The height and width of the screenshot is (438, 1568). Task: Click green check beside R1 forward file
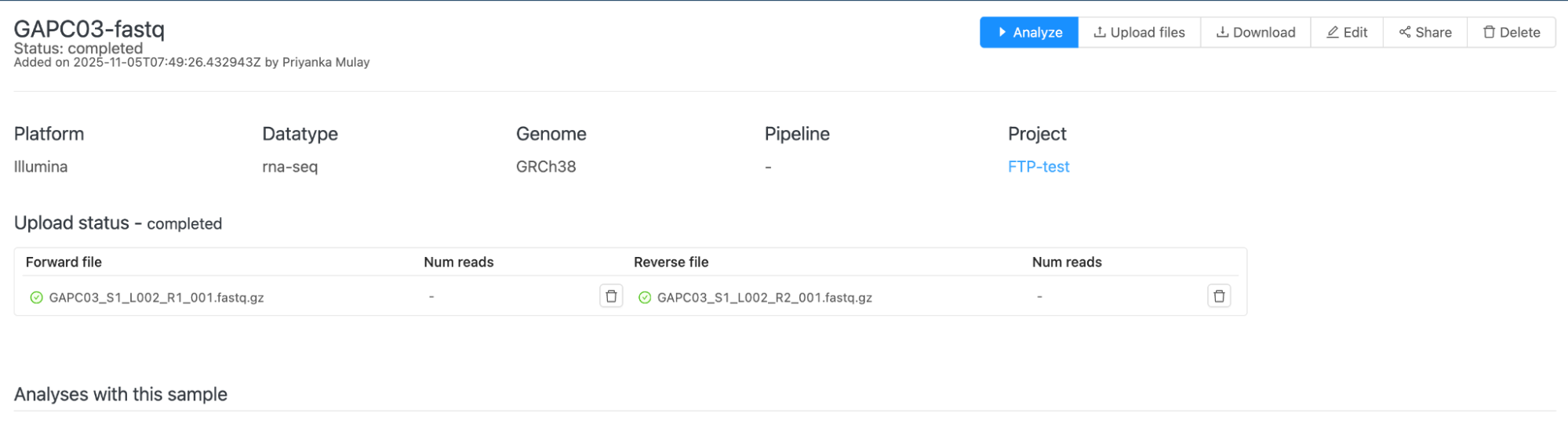coord(36,298)
